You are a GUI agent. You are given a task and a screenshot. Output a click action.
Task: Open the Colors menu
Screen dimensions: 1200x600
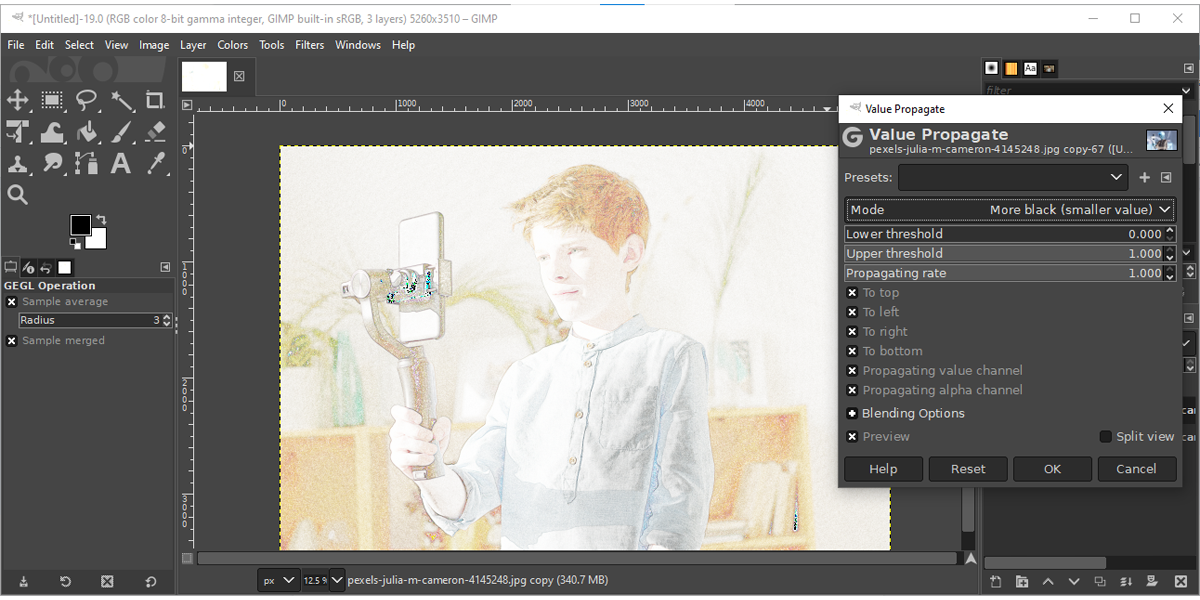pyautogui.click(x=232, y=44)
